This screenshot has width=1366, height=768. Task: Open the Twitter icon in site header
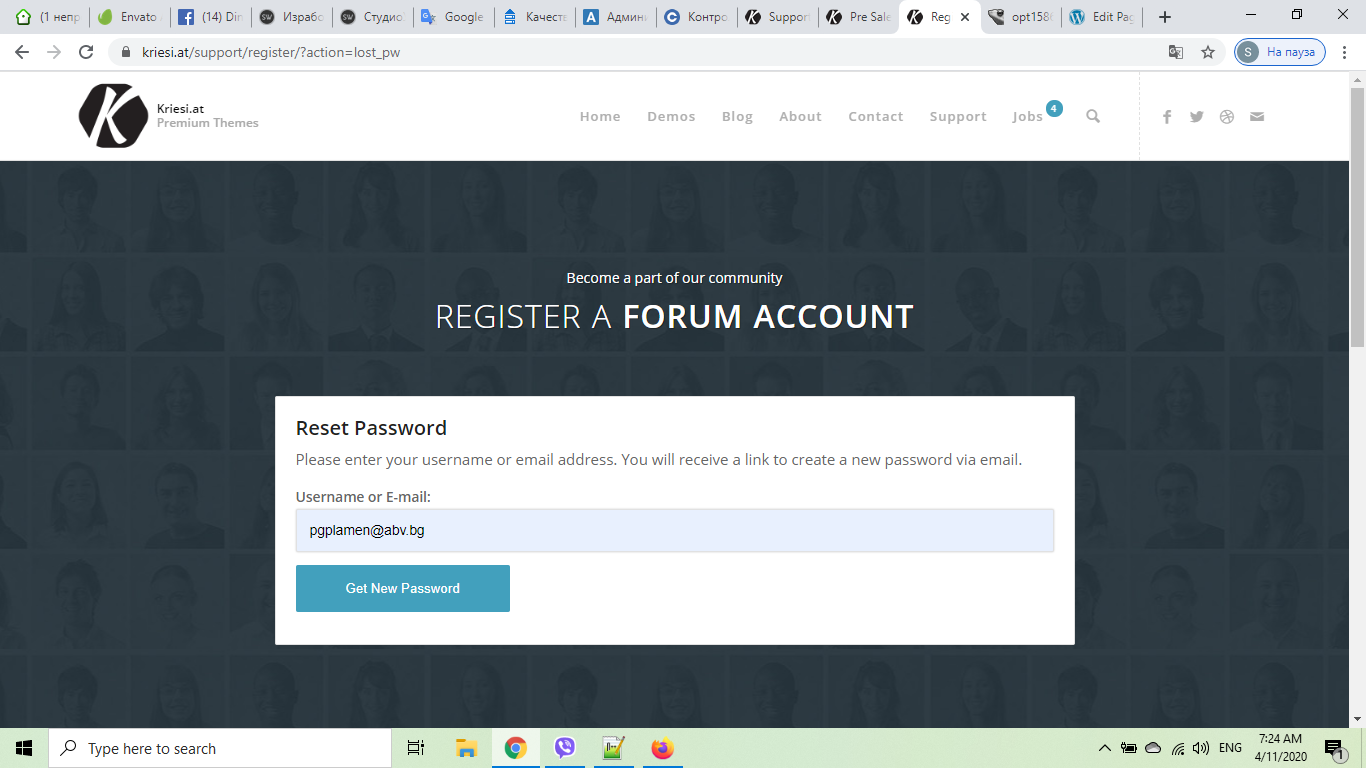point(1197,117)
